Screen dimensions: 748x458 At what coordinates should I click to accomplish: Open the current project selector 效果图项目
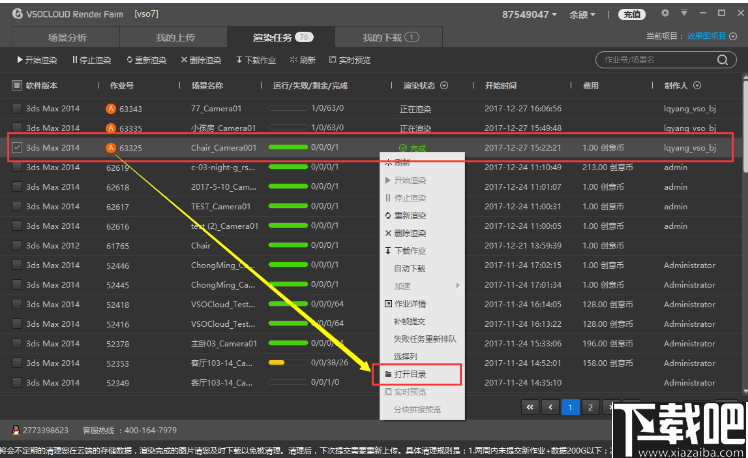[x=711, y=36]
